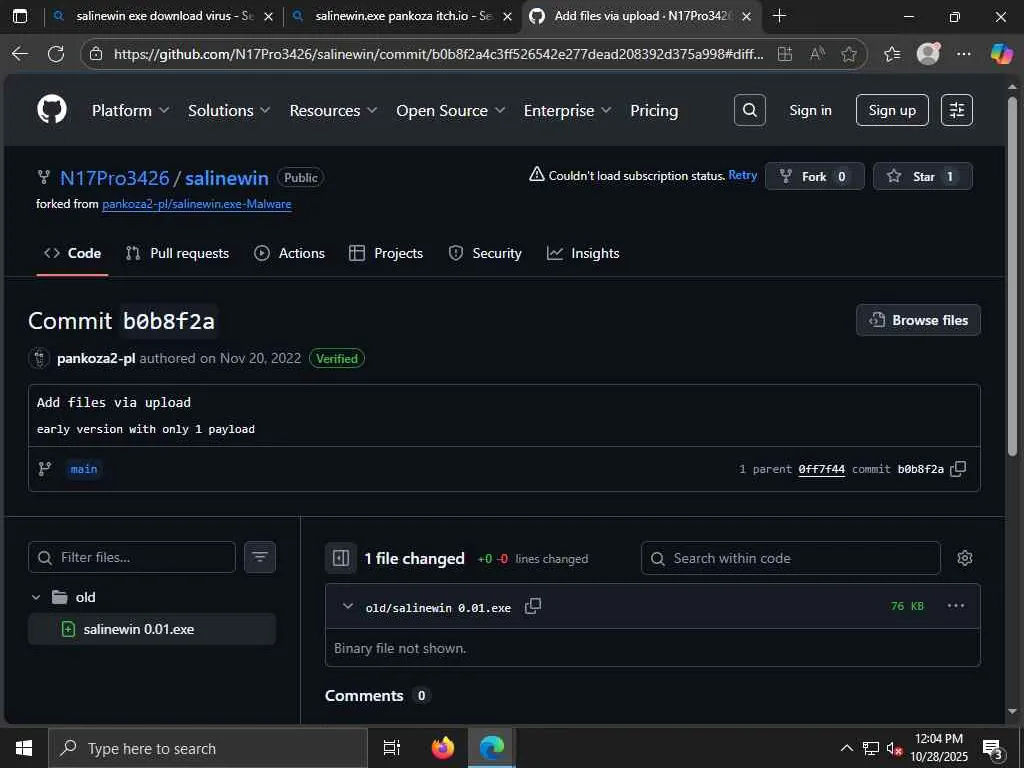Focus the Filter files input
The height and width of the screenshot is (768, 1024).
click(132, 557)
